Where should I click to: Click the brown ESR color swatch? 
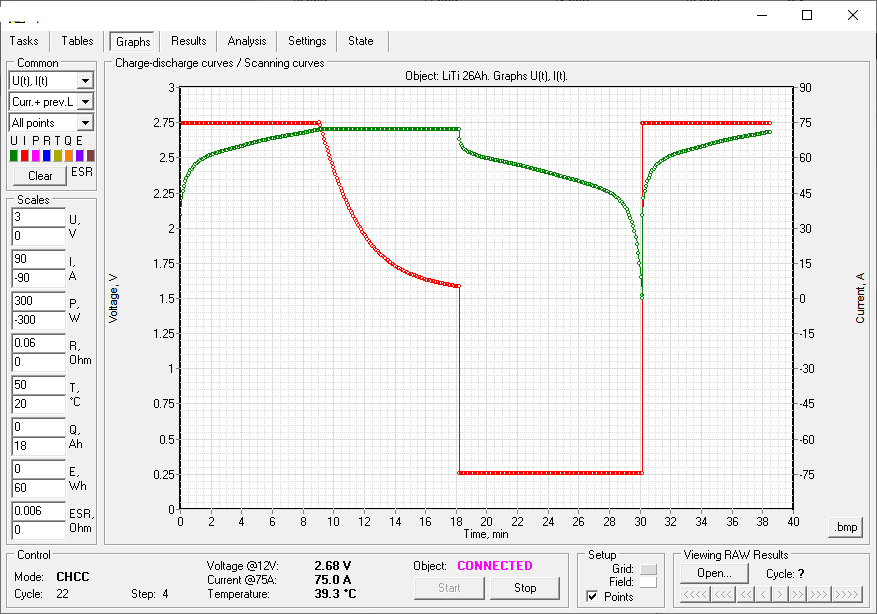click(x=91, y=156)
